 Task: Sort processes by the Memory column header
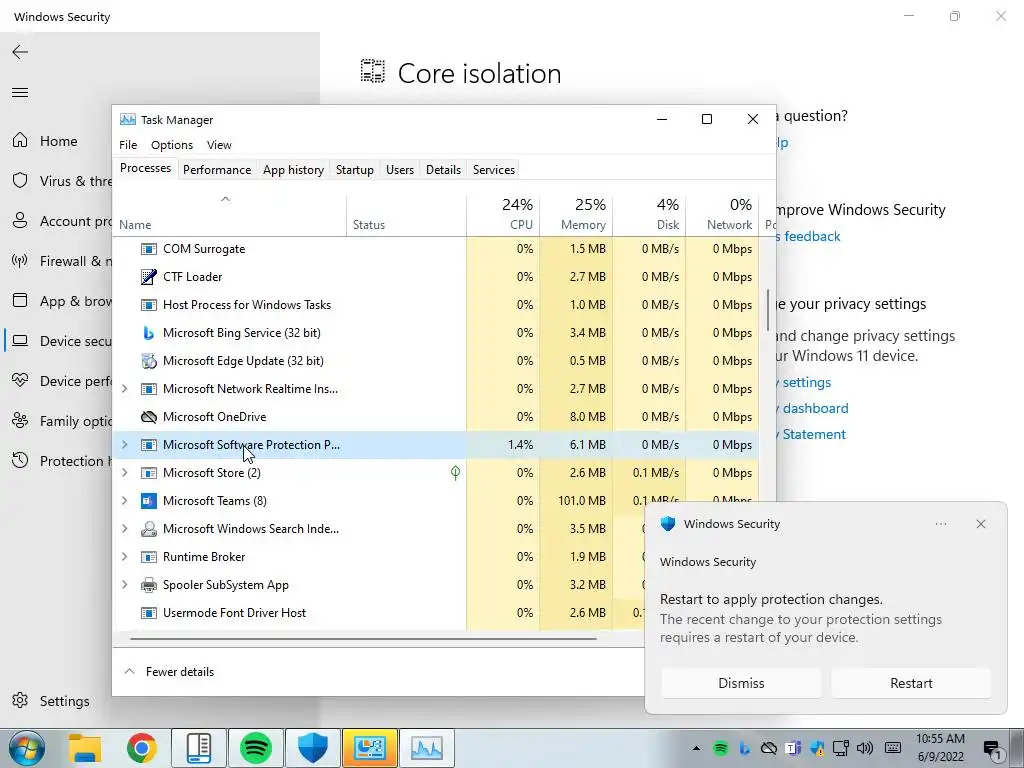click(x=576, y=215)
